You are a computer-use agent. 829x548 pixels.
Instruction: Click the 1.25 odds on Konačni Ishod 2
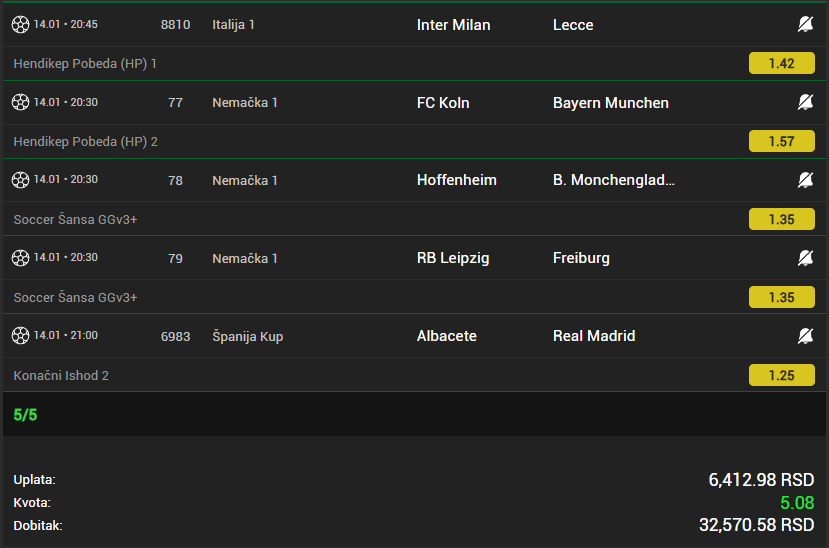781,375
